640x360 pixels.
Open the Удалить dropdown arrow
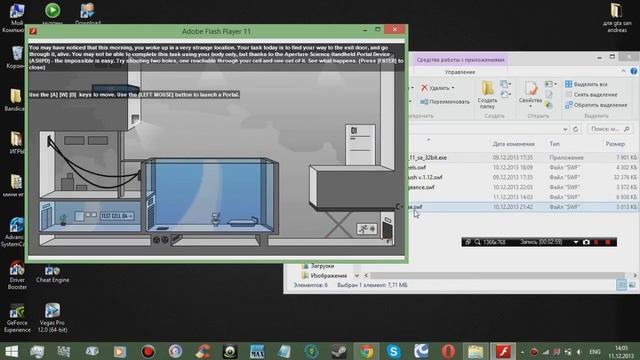pyautogui.click(x=453, y=88)
